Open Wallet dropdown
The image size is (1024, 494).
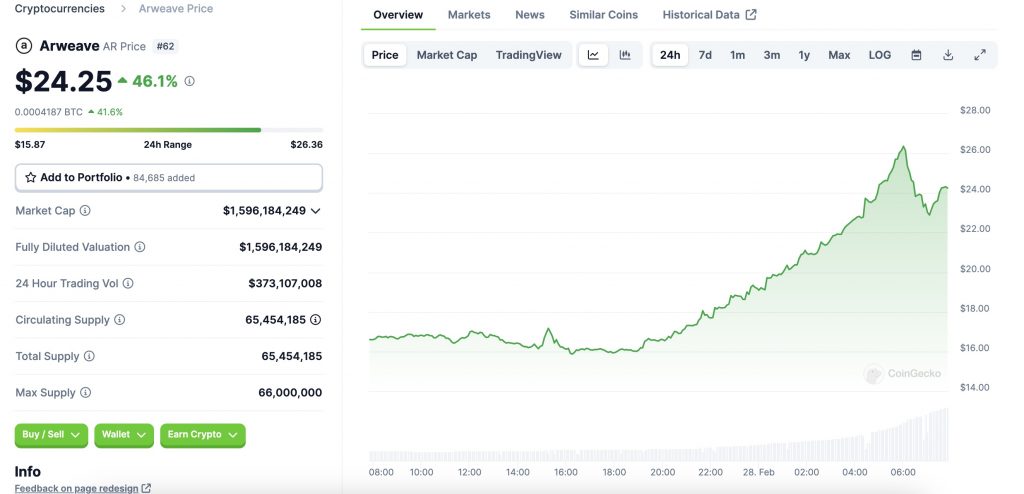124,435
